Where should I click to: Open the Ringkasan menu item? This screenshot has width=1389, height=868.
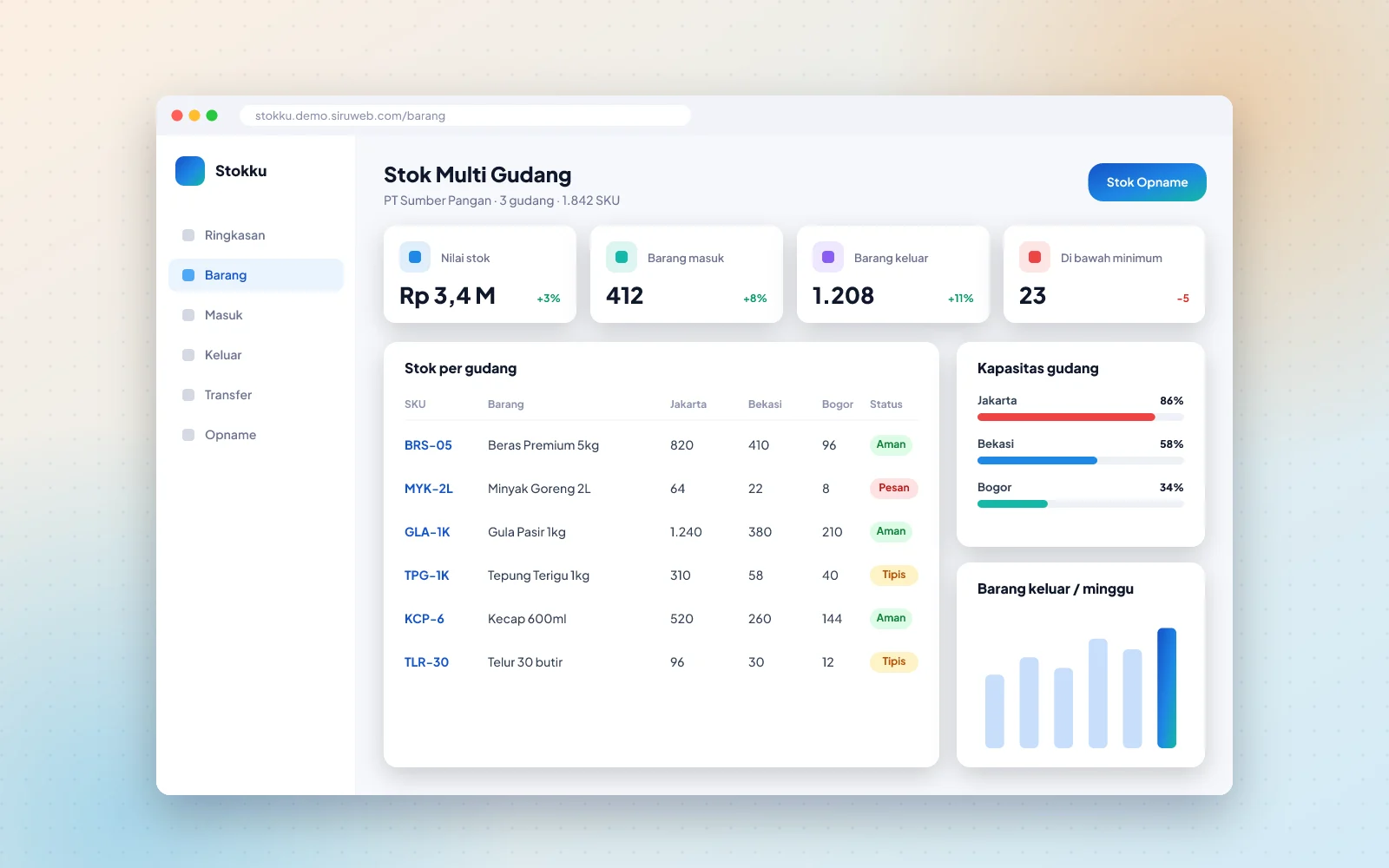pos(256,235)
